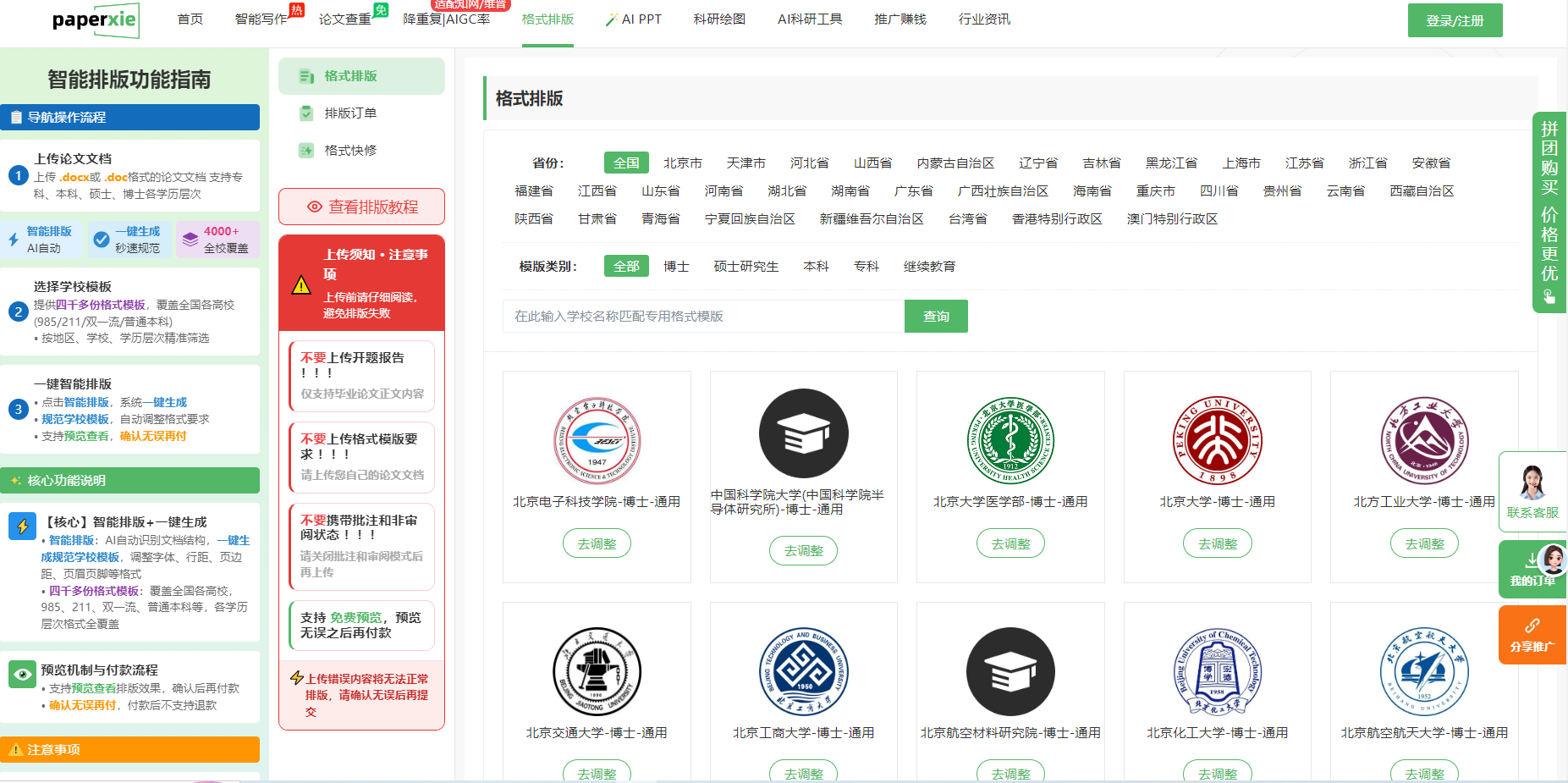
Task: Go to 论文查重 in the navigation
Action: pyautogui.click(x=345, y=19)
